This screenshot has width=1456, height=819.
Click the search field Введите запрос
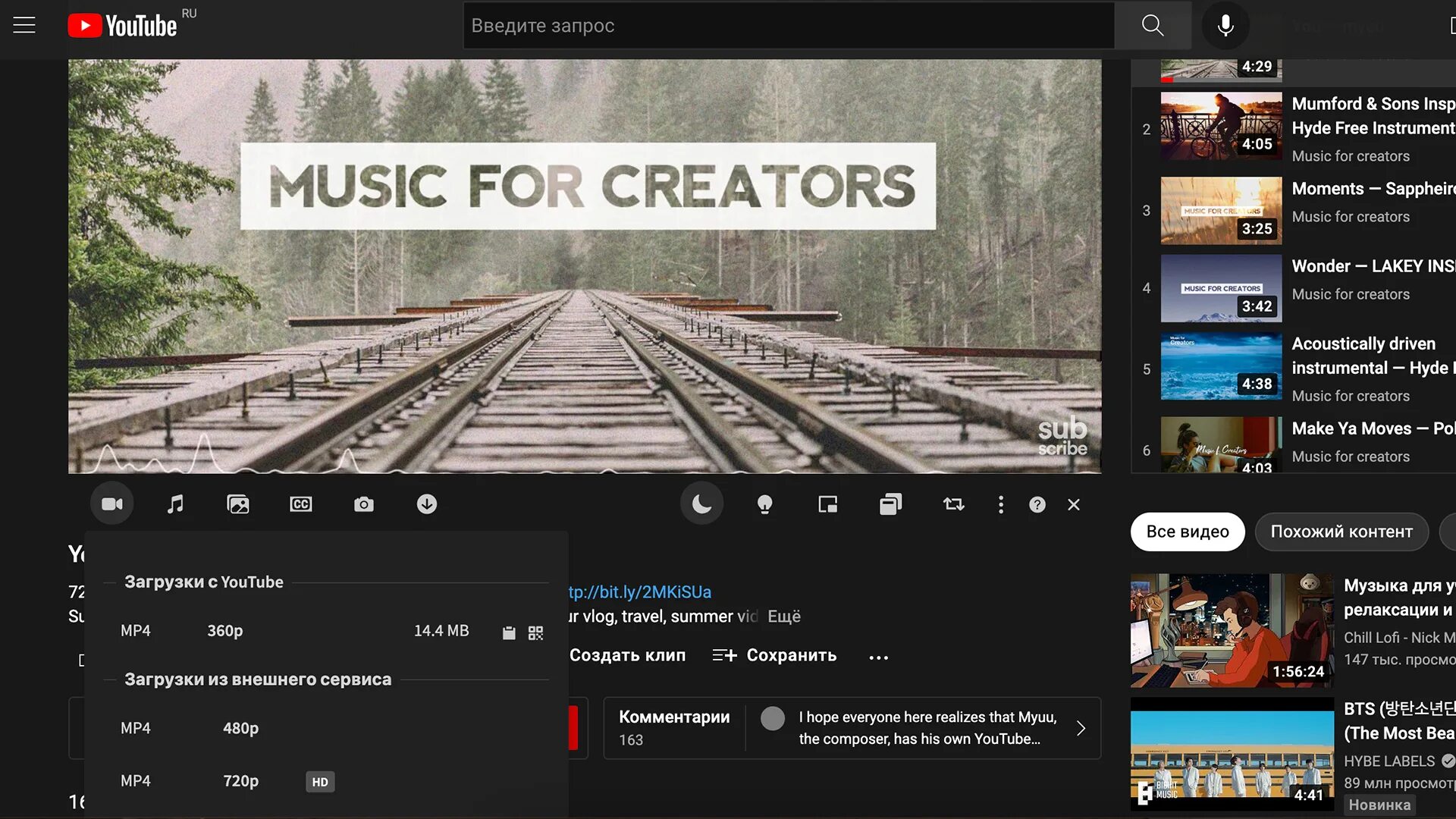(789, 26)
